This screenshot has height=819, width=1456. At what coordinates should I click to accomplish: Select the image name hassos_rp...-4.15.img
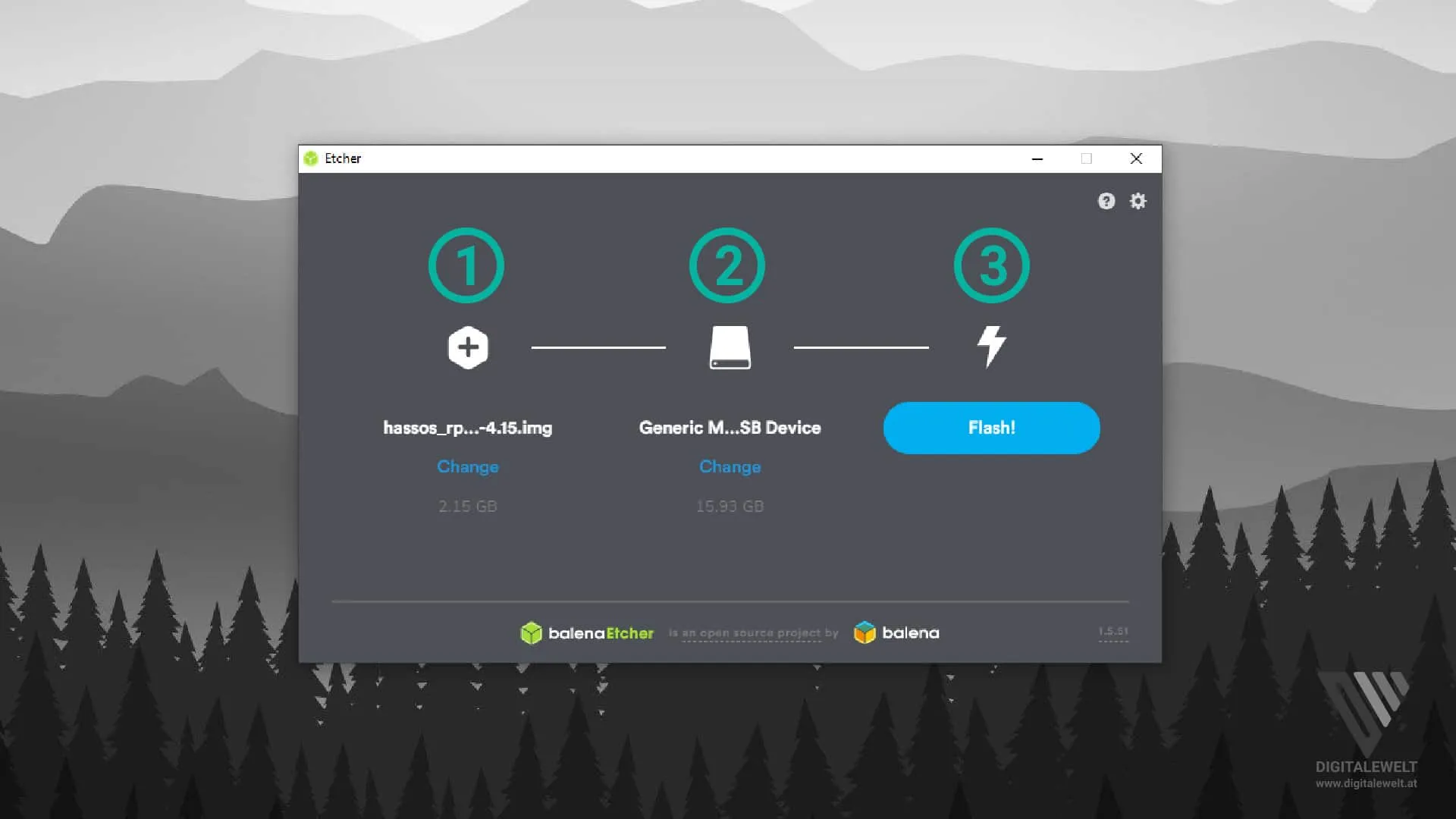468,428
